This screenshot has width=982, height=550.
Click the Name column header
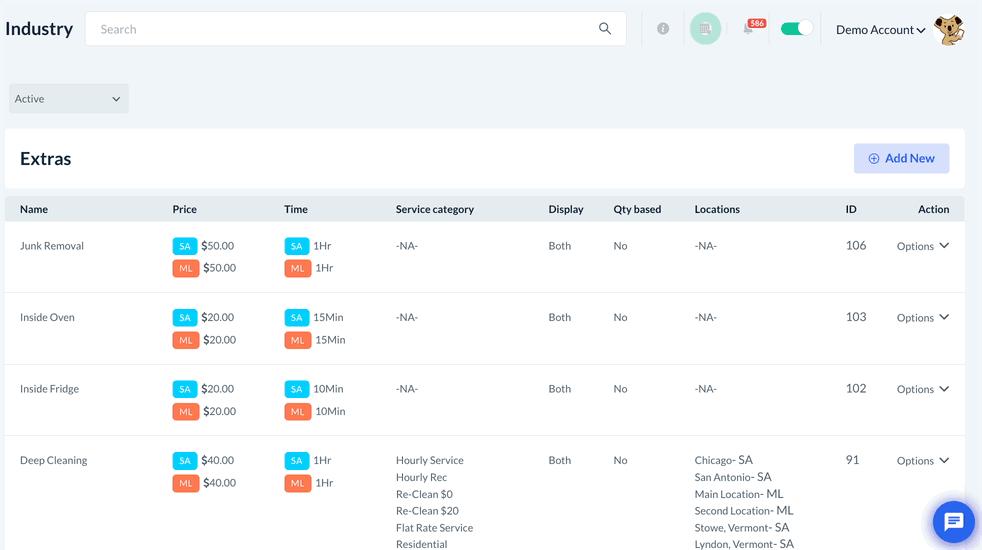pos(34,209)
